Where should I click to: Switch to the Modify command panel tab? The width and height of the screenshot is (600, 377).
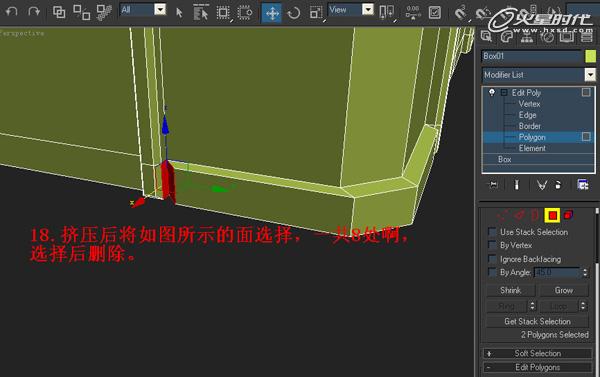(507, 36)
